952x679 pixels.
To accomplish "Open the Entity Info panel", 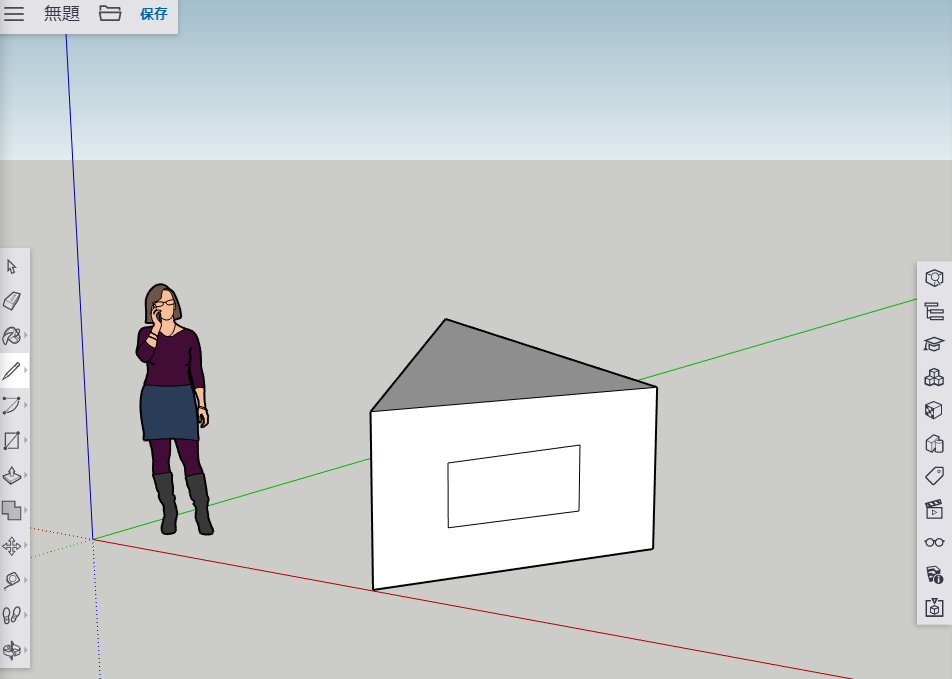I will tap(934, 278).
